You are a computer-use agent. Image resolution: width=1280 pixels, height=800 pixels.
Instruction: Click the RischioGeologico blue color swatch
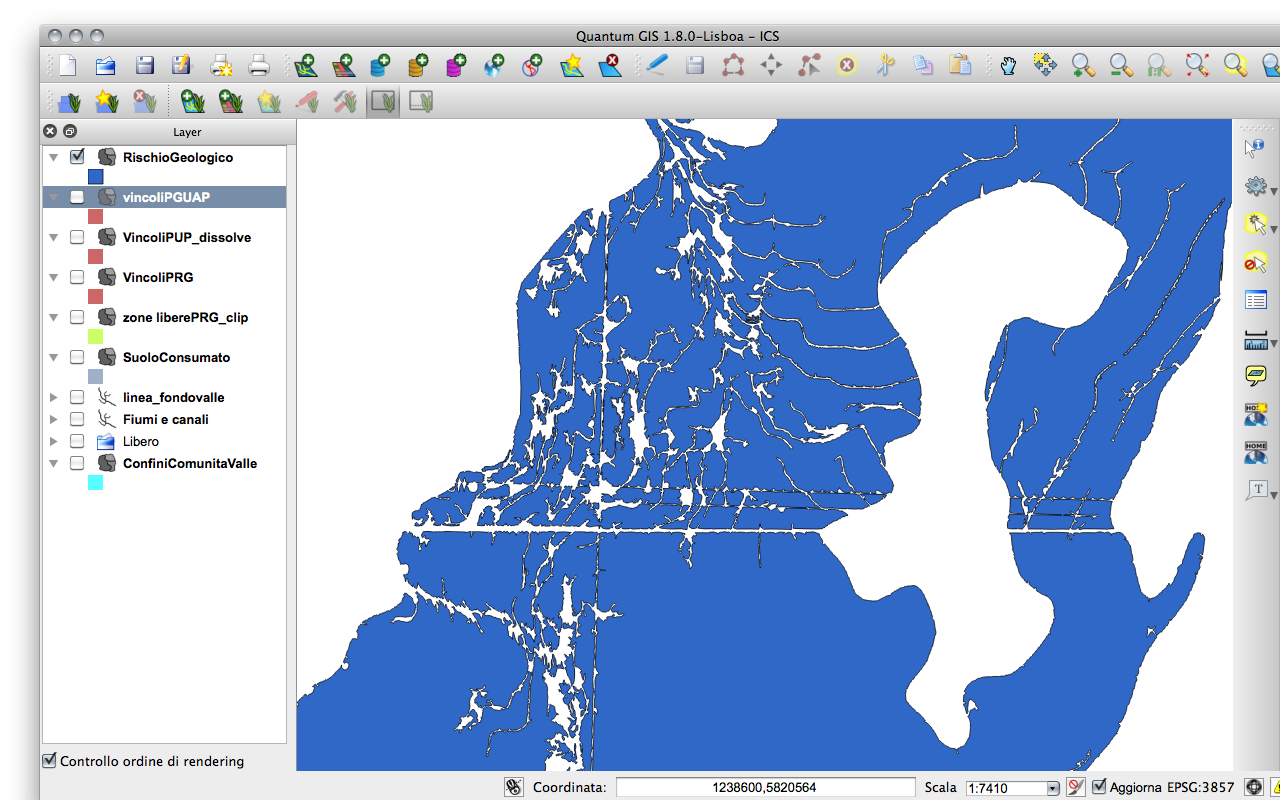[96, 176]
